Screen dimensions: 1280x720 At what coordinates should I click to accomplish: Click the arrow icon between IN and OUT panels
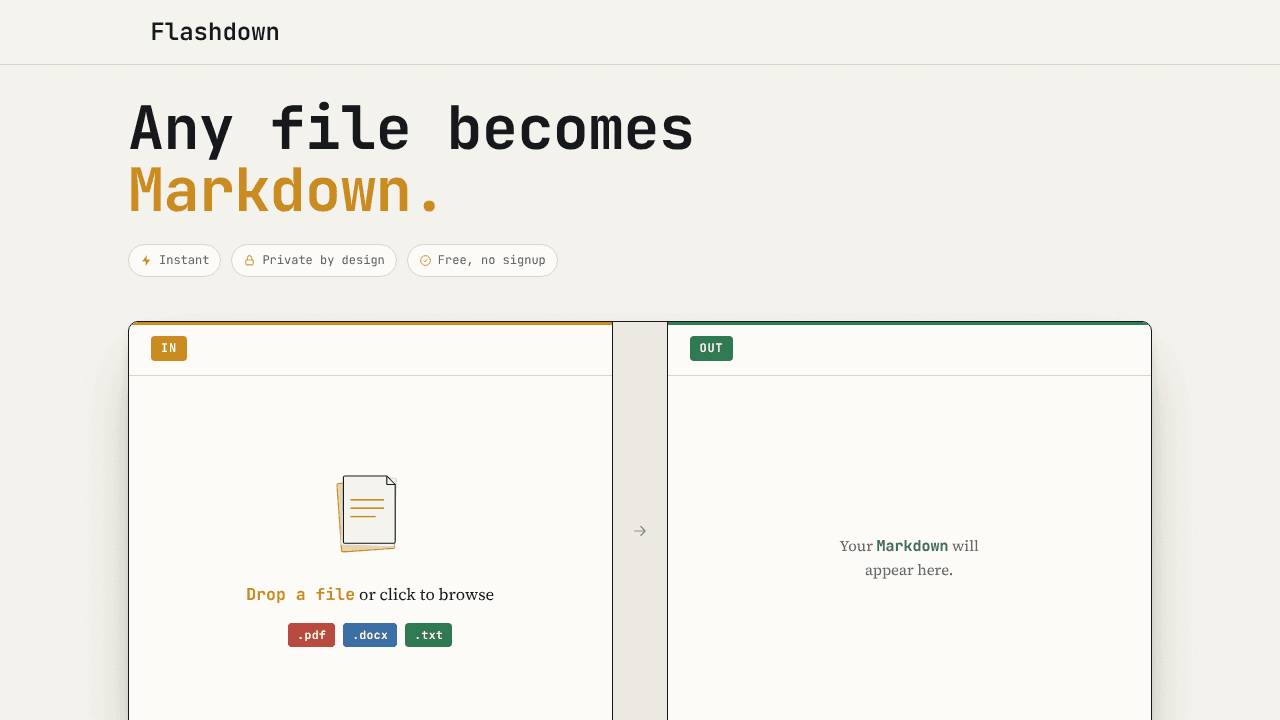pos(640,531)
